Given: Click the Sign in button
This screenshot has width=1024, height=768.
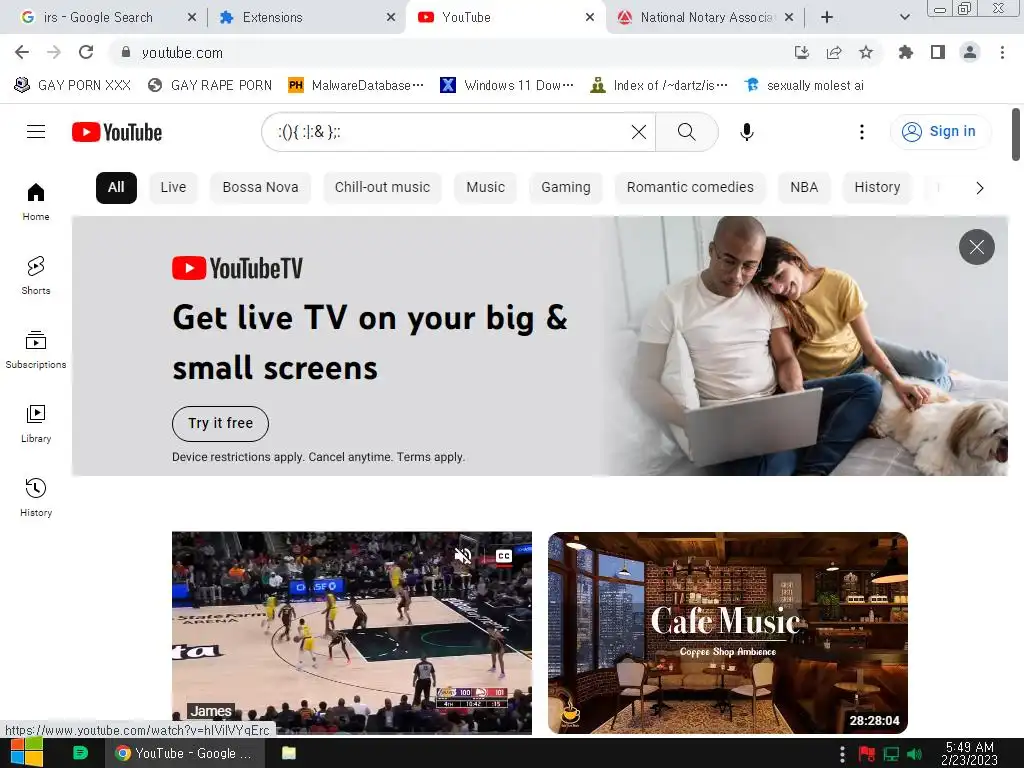Looking at the screenshot, I should pyautogui.click(x=940, y=131).
